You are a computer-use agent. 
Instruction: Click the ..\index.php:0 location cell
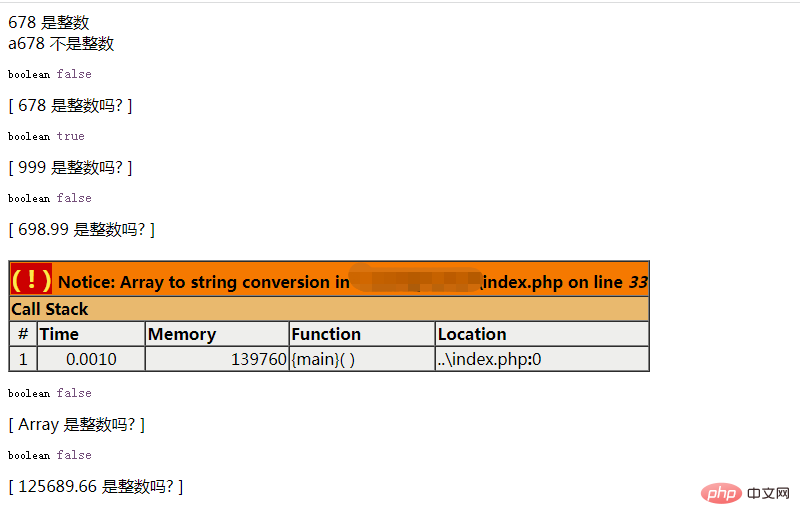pos(542,359)
